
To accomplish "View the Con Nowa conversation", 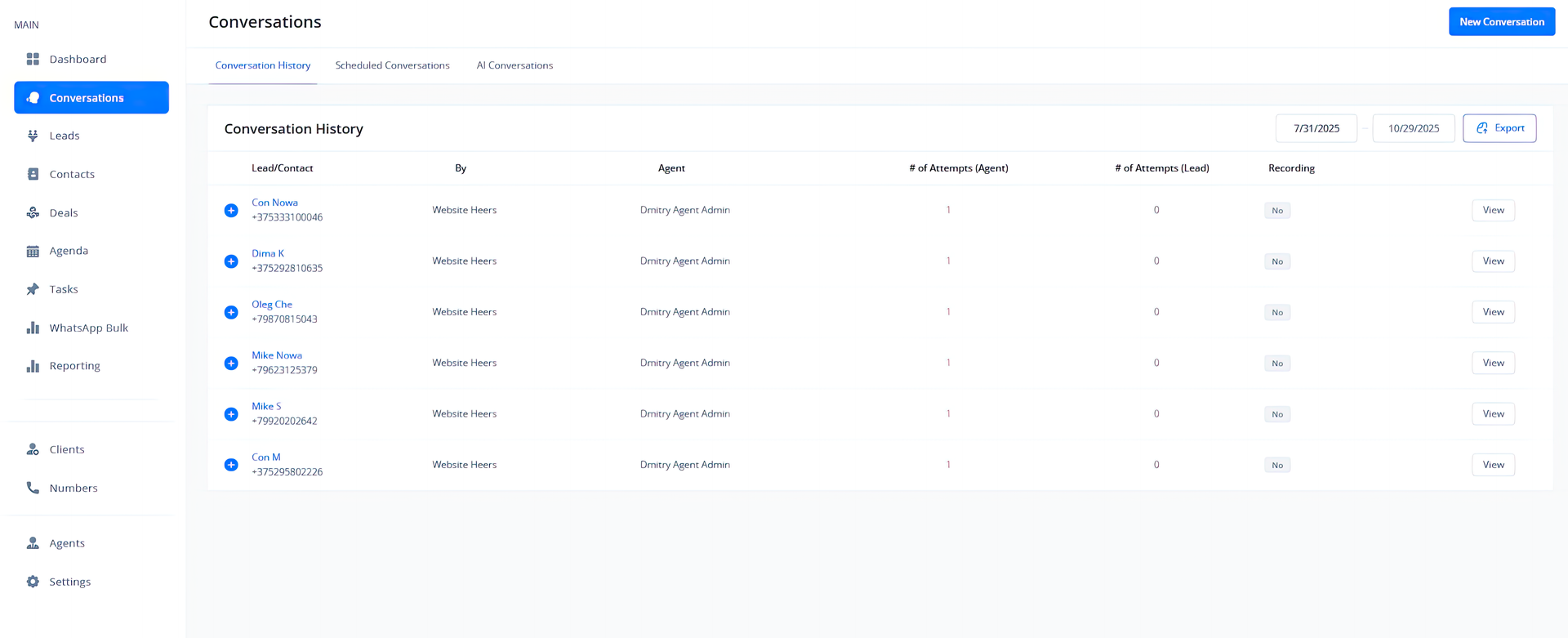I will 1493,210.
